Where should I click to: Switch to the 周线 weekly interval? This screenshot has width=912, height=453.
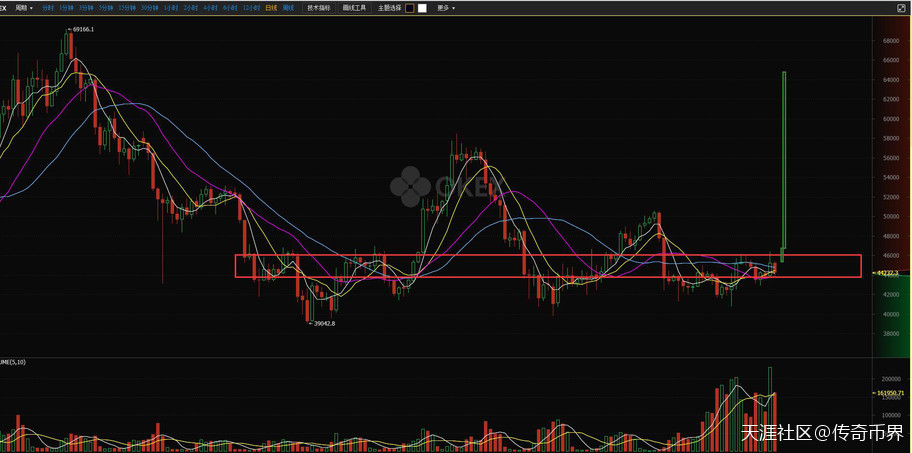tap(287, 8)
